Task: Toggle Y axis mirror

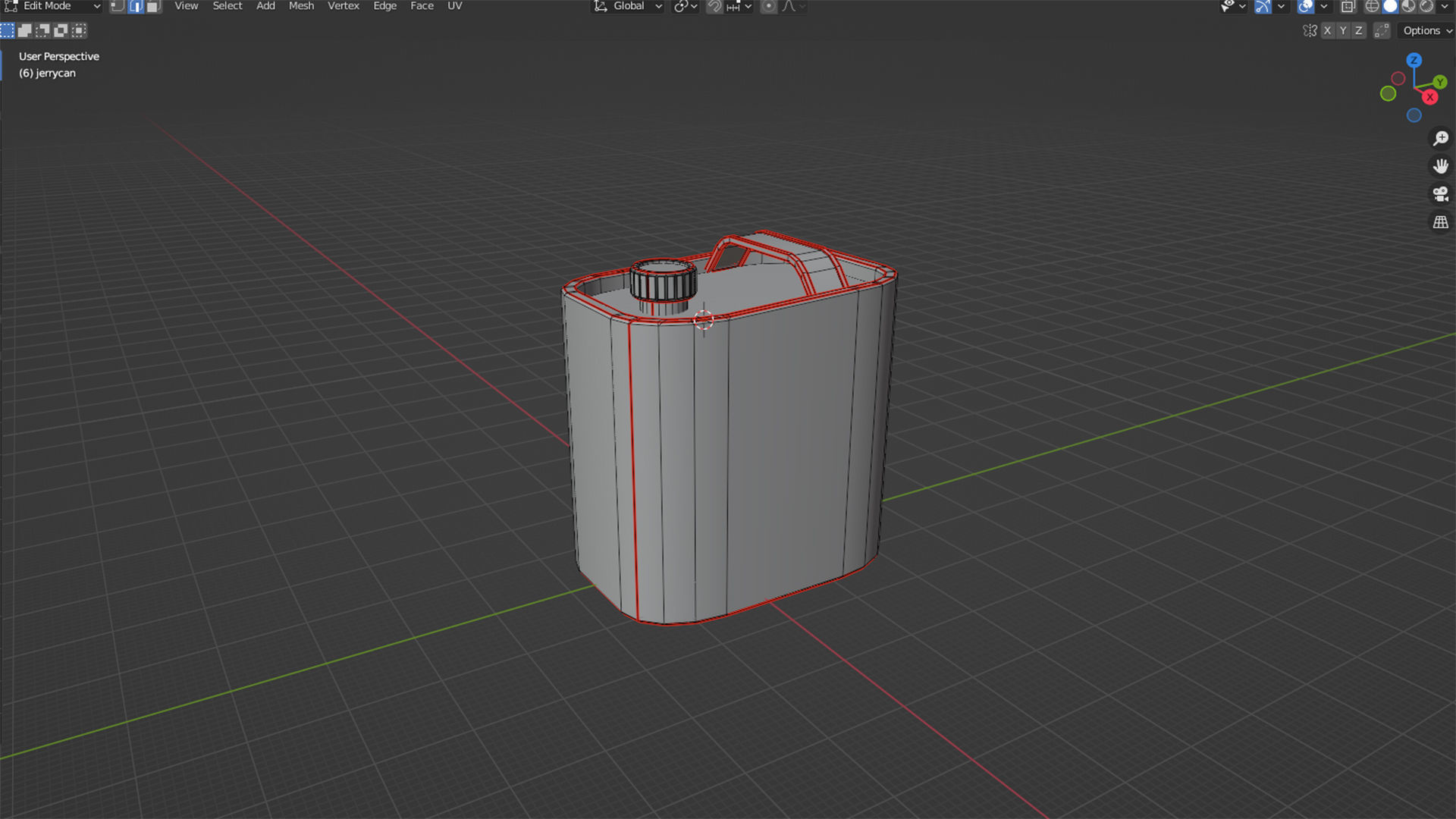Action: [1343, 30]
